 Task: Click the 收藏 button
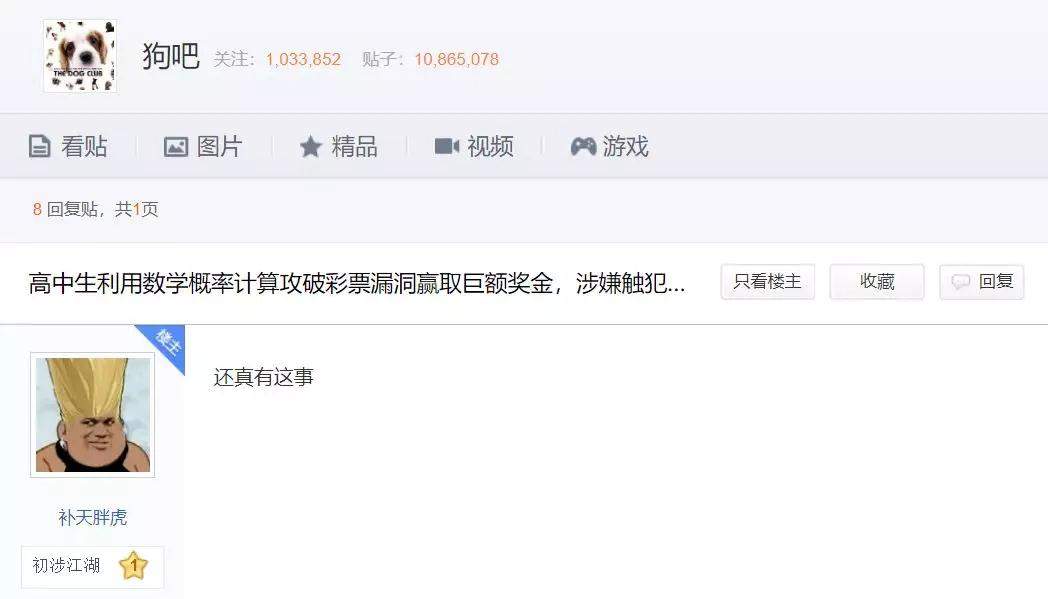877,281
